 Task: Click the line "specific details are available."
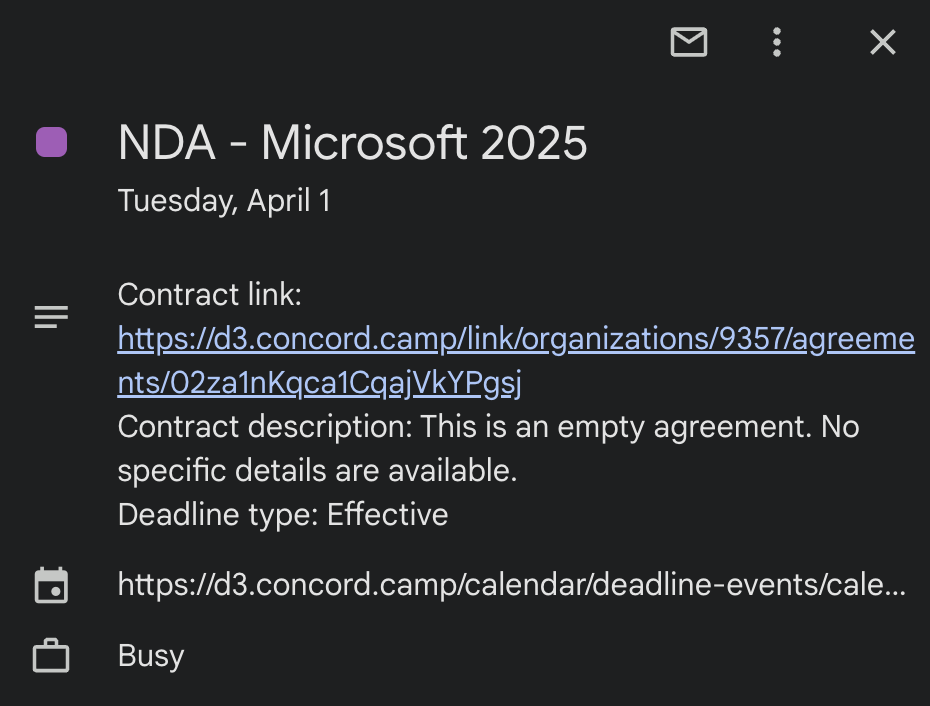pyautogui.click(x=317, y=471)
